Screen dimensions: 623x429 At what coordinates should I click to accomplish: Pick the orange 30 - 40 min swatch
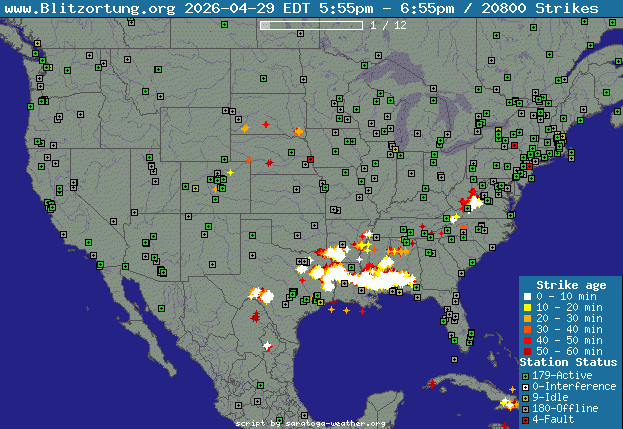coord(527,330)
